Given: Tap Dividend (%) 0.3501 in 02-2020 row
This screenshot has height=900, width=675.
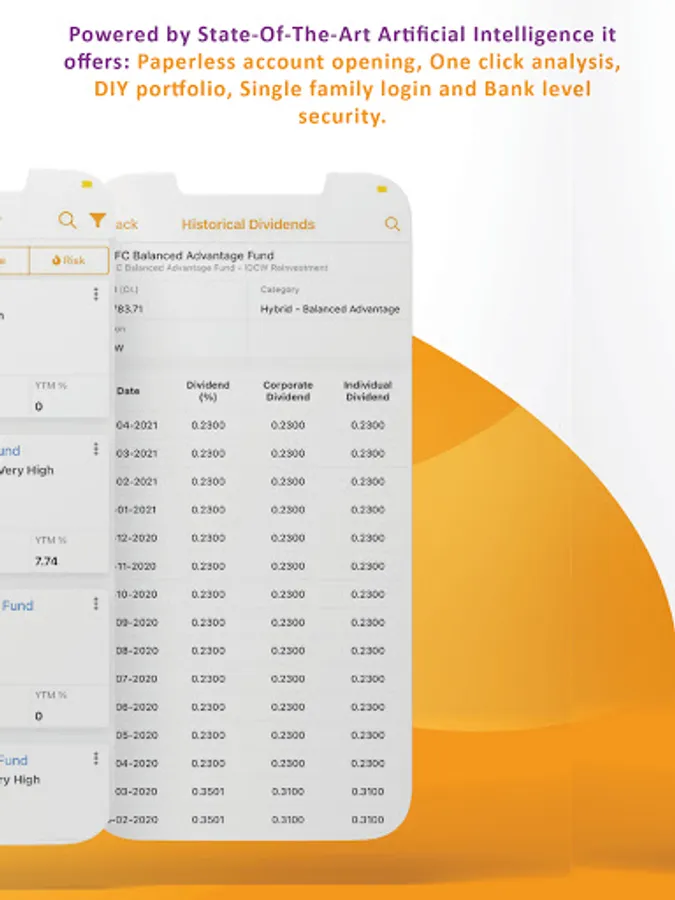Looking at the screenshot, I should pyautogui.click(x=208, y=820).
